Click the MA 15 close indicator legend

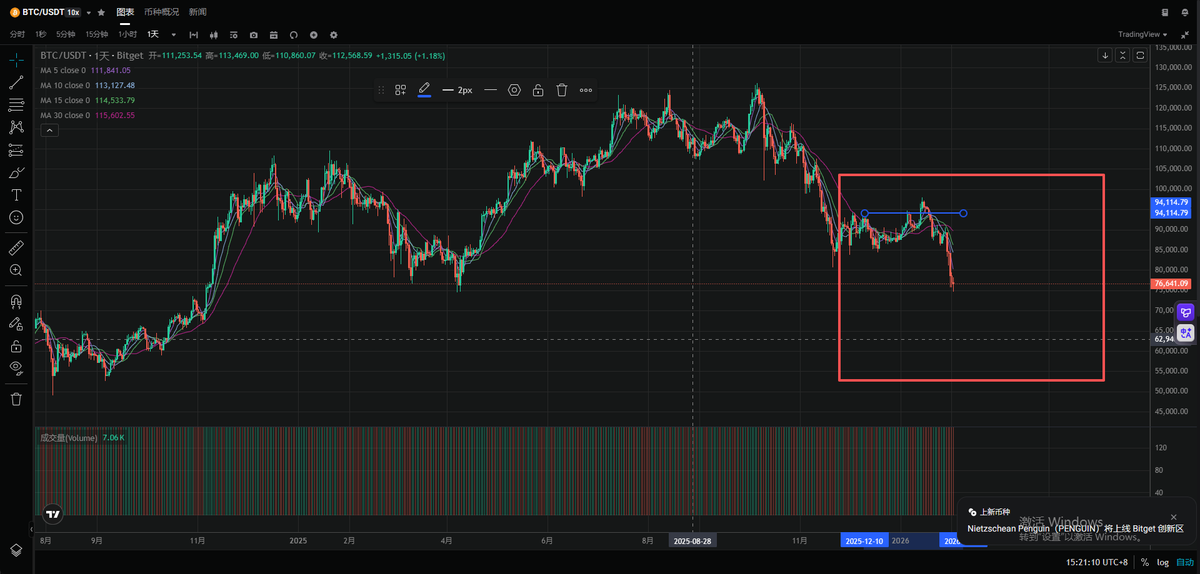(87, 100)
